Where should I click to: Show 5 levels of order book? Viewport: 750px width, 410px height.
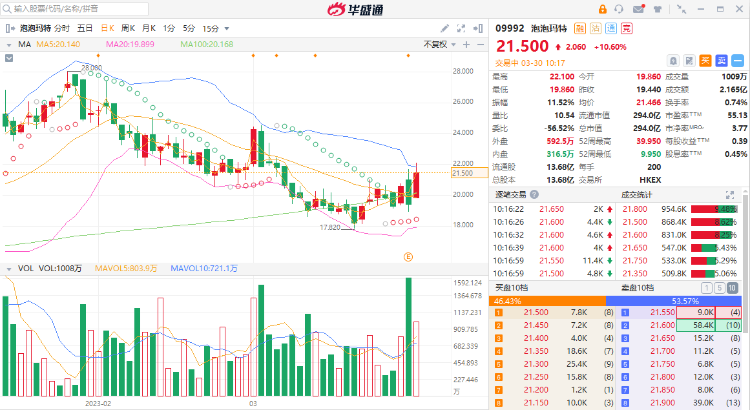[x=719, y=288]
